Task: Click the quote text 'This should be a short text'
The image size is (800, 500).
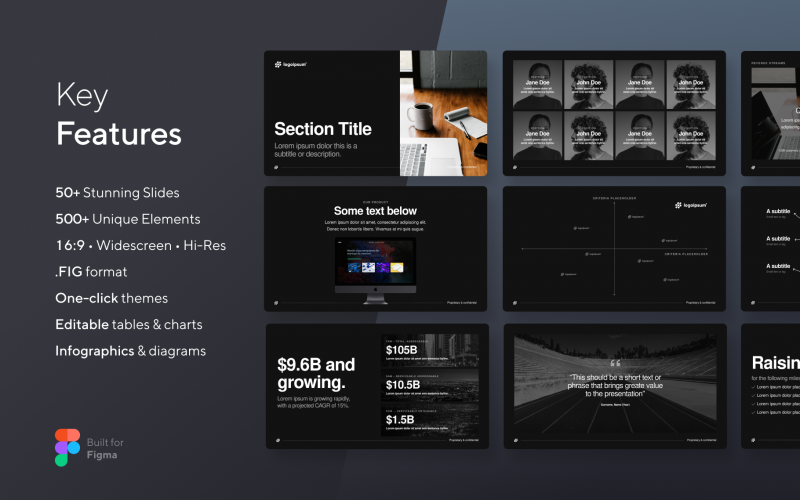Action: click(x=615, y=385)
